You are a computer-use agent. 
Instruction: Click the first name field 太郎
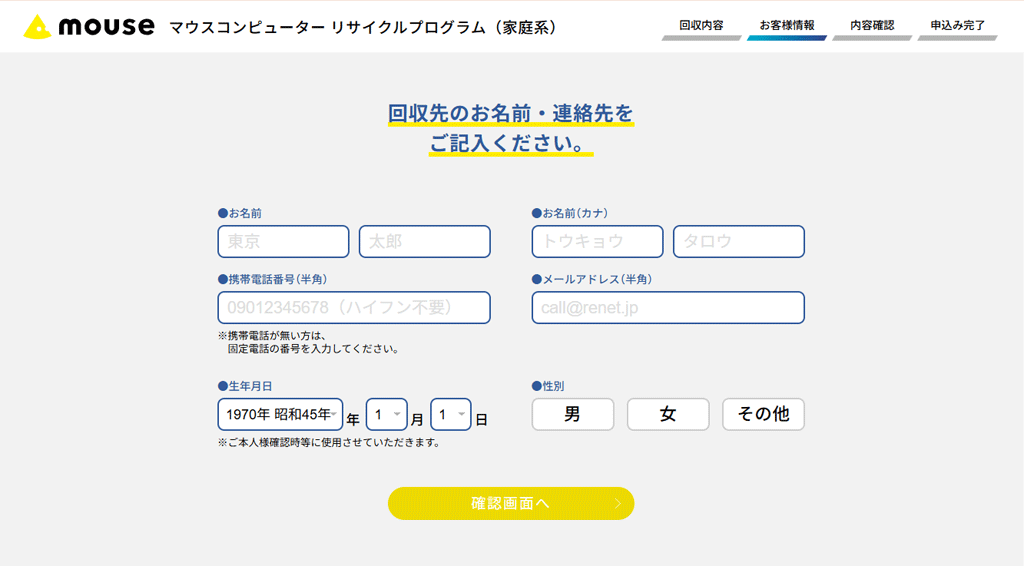click(x=424, y=242)
